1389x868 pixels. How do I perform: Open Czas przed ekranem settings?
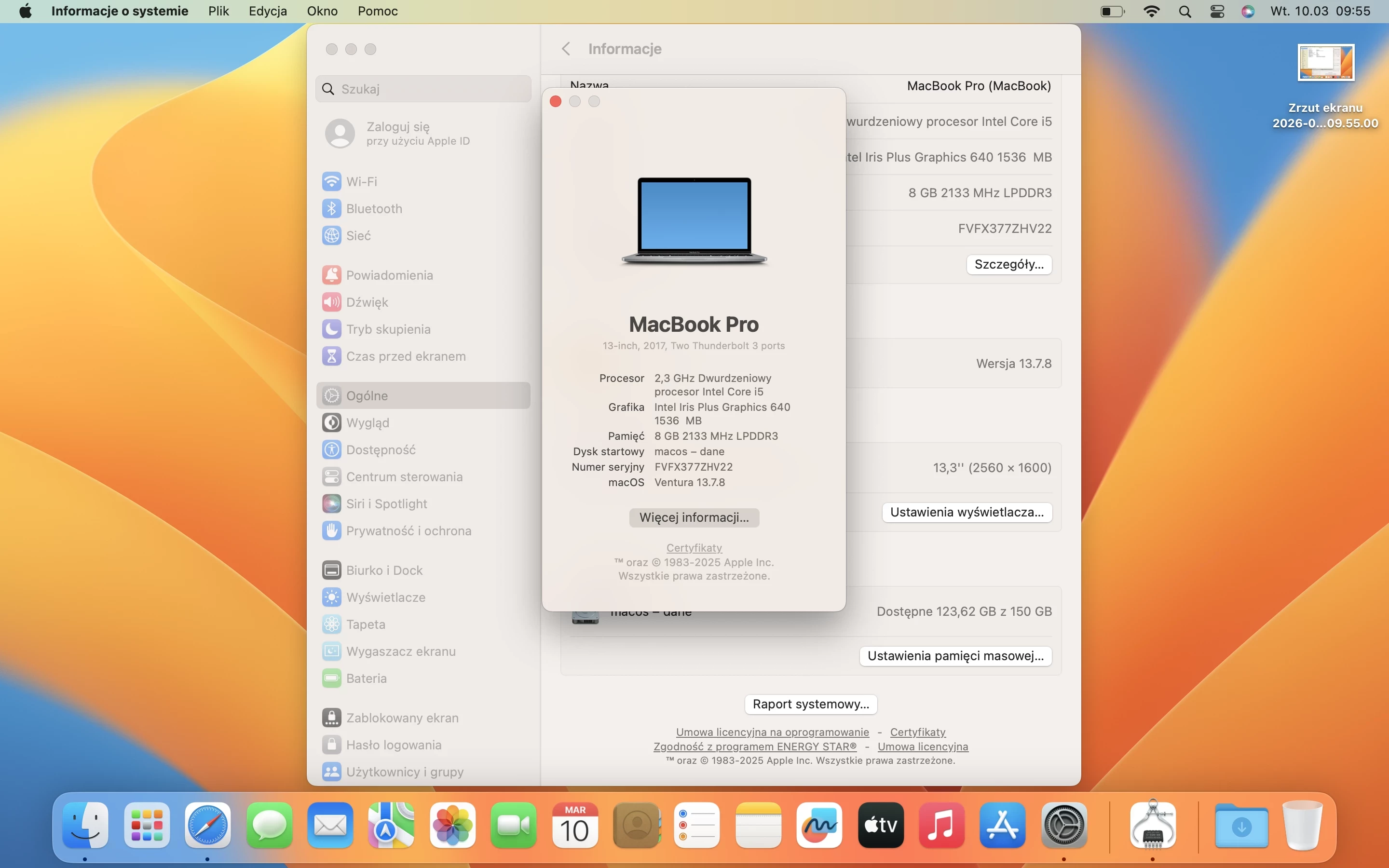(x=407, y=356)
